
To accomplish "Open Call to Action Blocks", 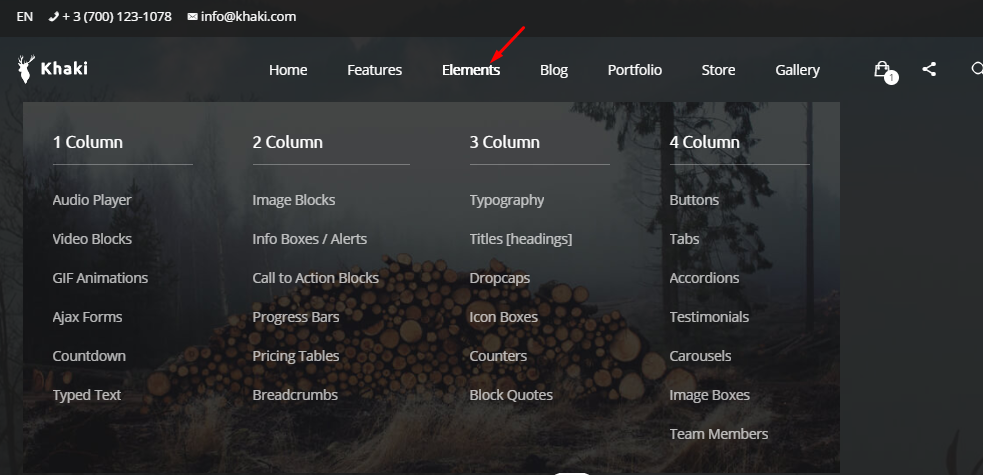I will (x=315, y=278).
